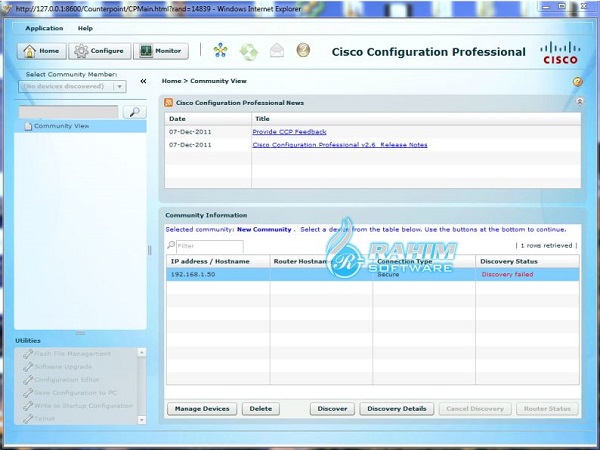Open the v2.6 Release Notes link
Screen dimensions: 600x450
340,145
